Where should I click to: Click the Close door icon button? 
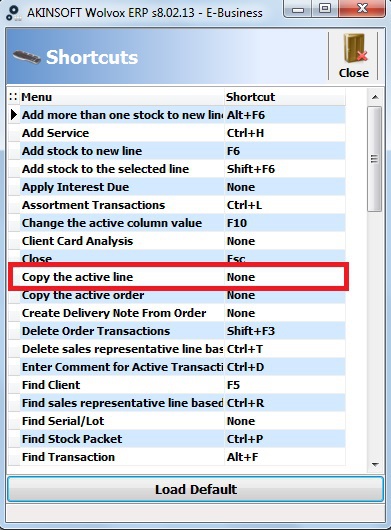(353, 56)
